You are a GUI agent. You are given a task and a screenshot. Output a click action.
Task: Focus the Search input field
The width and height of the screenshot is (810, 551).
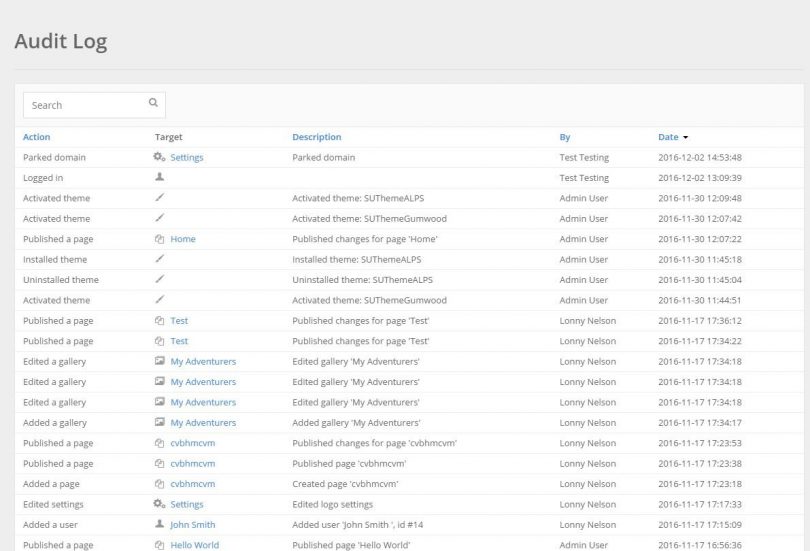pos(85,105)
